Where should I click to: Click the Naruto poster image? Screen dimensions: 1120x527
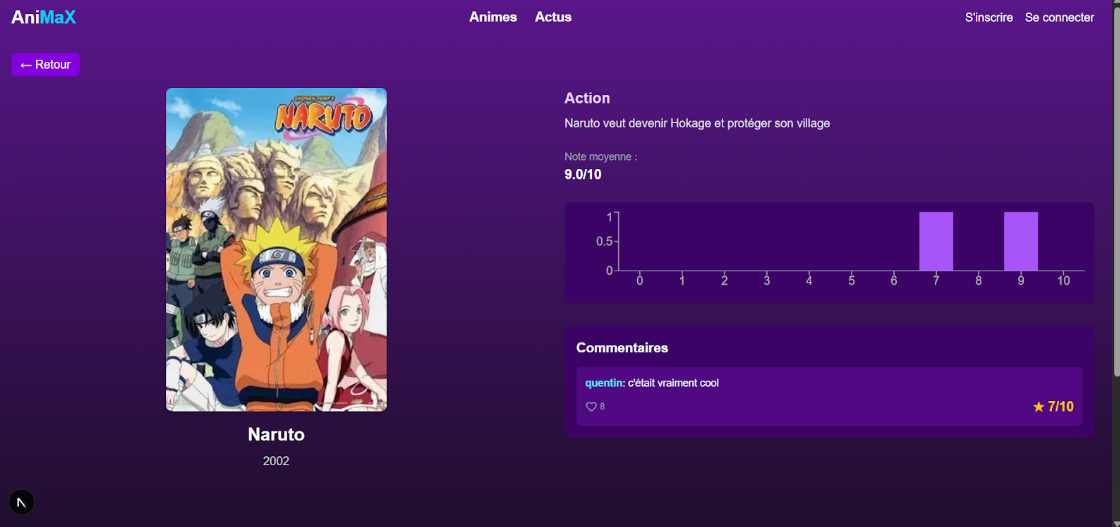(x=276, y=249)
